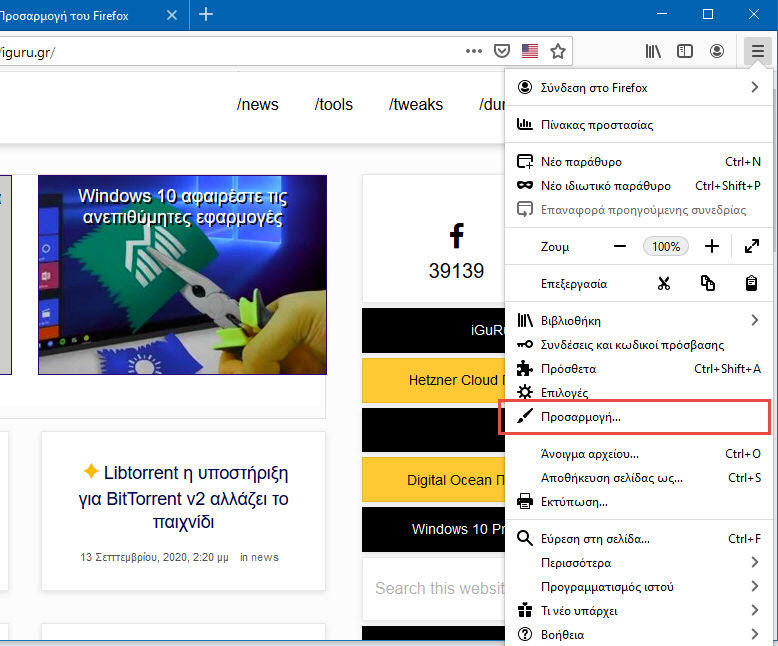Zoom out with the minus button
The height and width of the screenshot is (646, 778).
620,246
